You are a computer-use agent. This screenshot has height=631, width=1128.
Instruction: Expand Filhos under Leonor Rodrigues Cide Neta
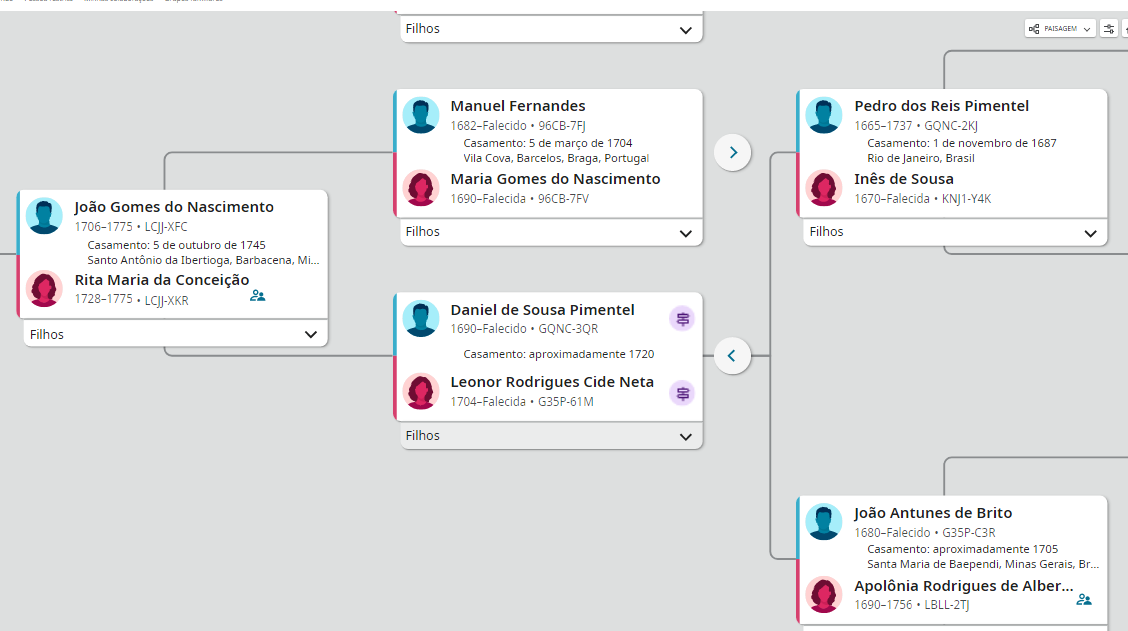pyautogui.click(x=685, y=437)
